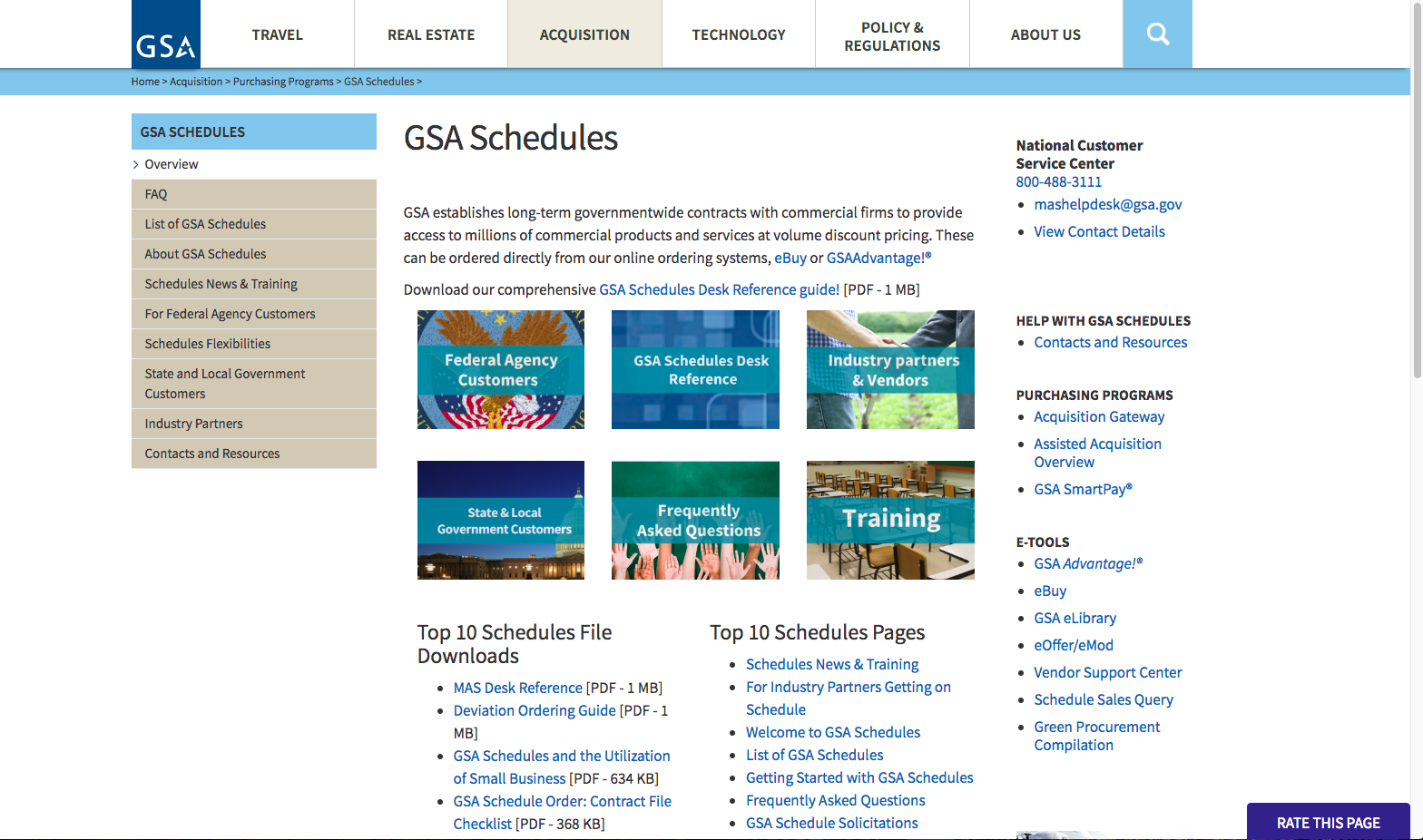Click the GSA Schedules sidebar header
The width and height of the screenshot is (1423, 840).
254,132
